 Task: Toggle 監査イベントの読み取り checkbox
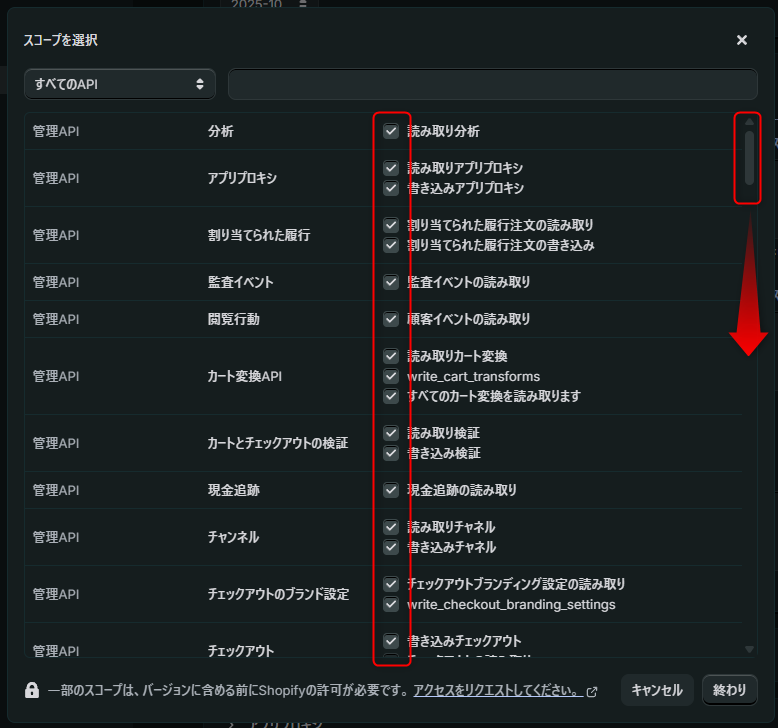click(391, 282)
